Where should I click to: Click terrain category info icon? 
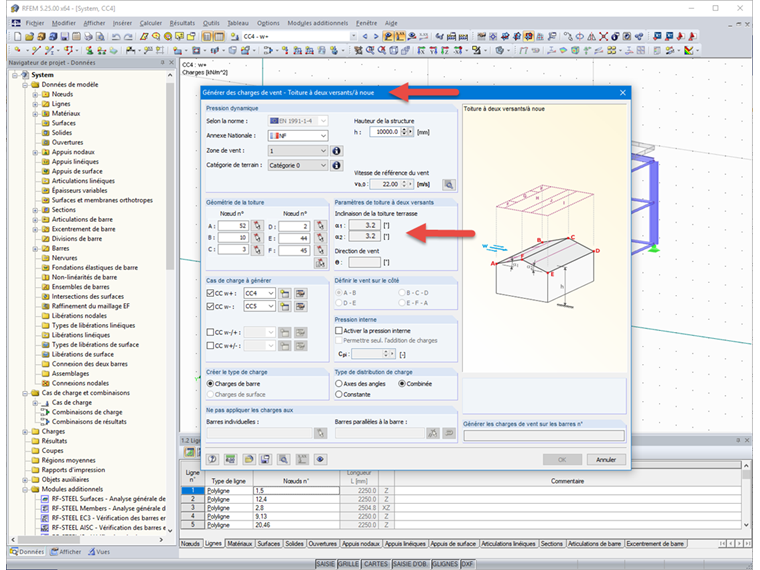[x=336, y=165]
